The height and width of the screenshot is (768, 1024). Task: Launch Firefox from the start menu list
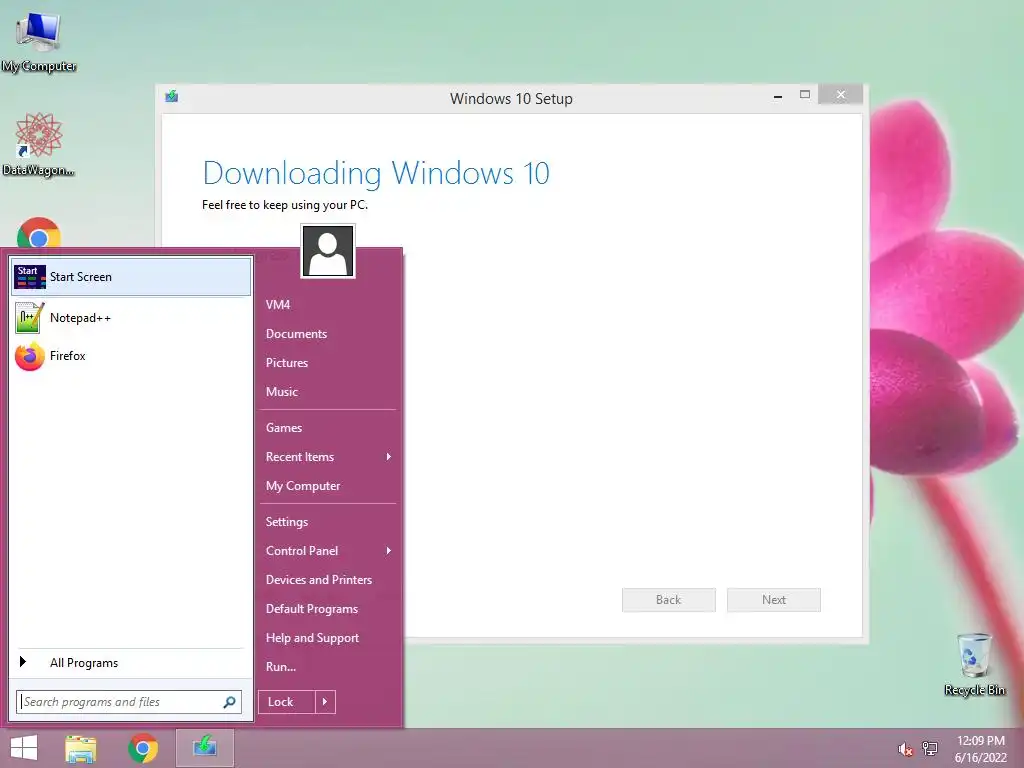[131, 356]
